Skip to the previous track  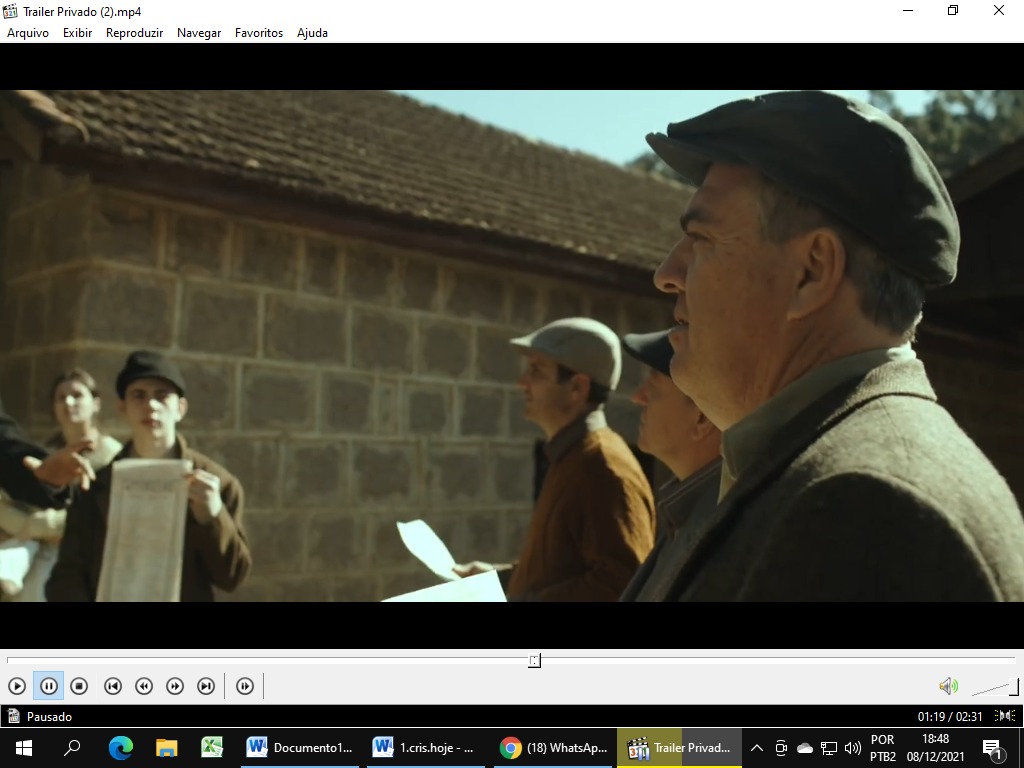[113, 686]
